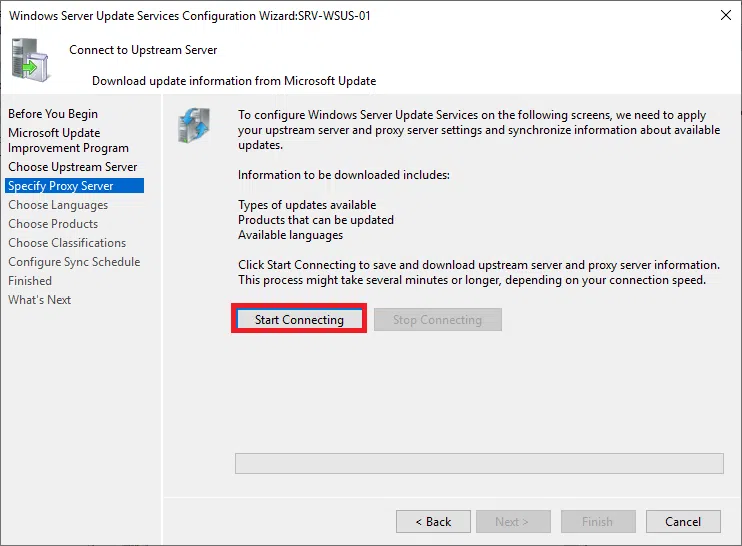Click the server icon in wizard header

[30, 59]
